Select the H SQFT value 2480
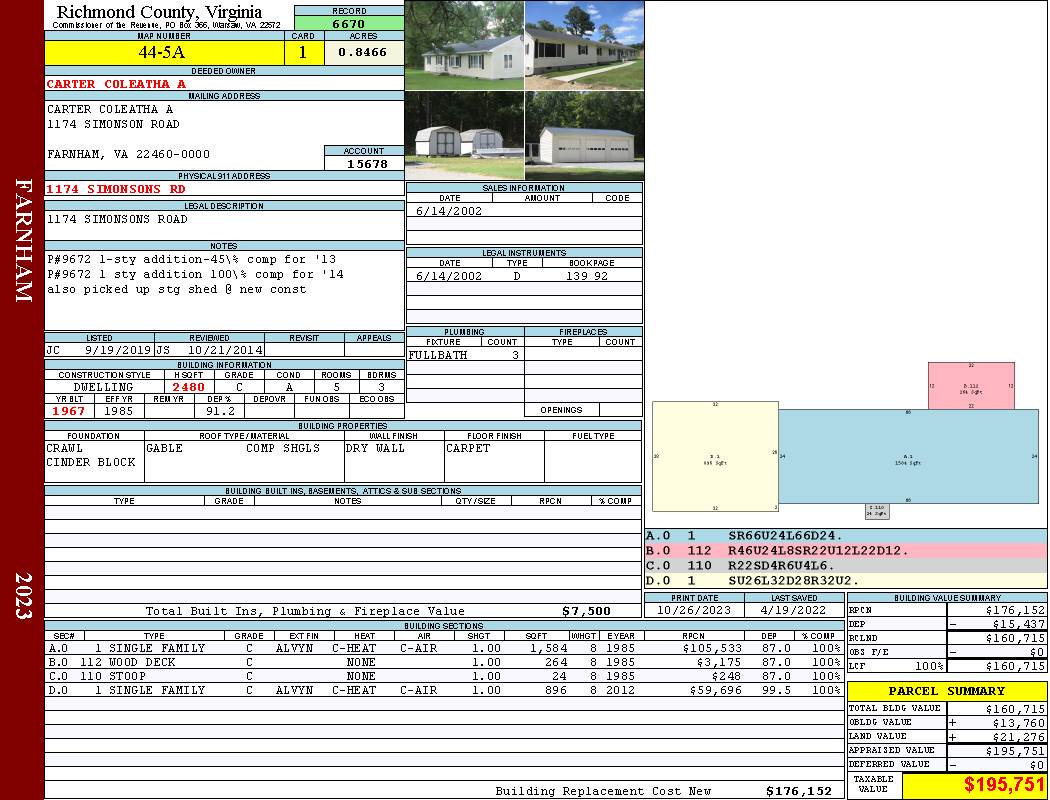The width and height of the screenshot is (1050, 800). coord(188,387)
